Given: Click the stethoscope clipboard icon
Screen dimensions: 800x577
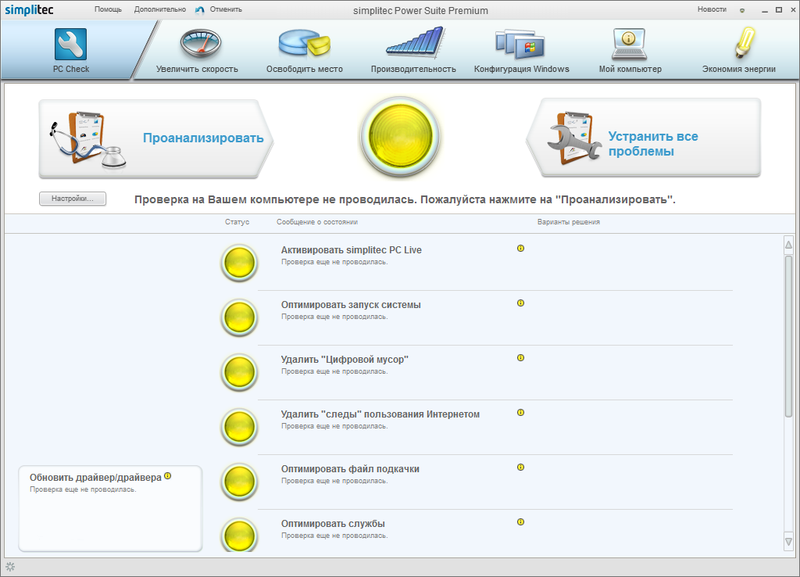Looking at the screenshot, I should (87, 139).
